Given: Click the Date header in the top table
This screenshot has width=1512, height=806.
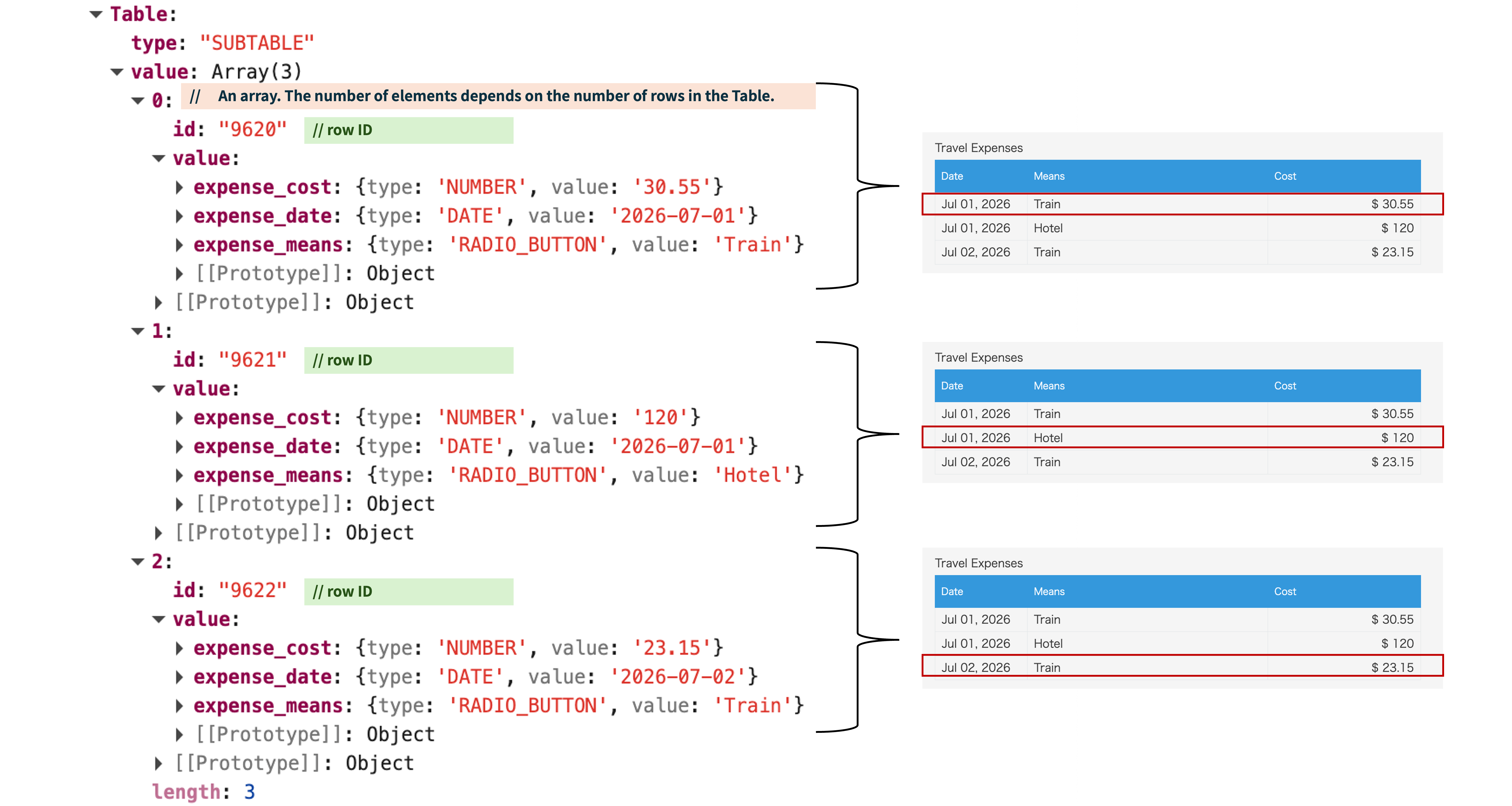Looking at the screenshot, I should 952,176.
